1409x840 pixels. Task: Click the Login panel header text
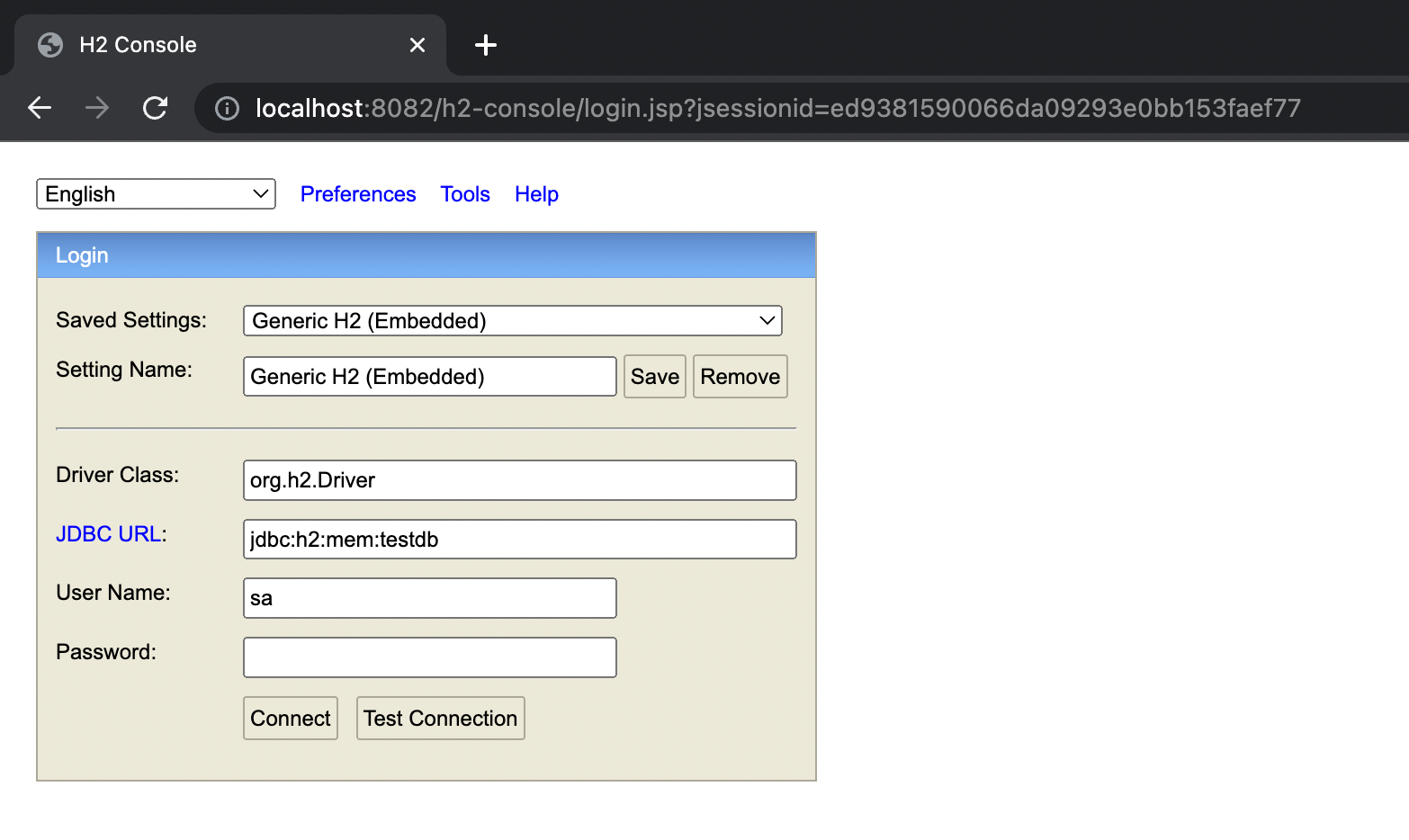point(82,255)
